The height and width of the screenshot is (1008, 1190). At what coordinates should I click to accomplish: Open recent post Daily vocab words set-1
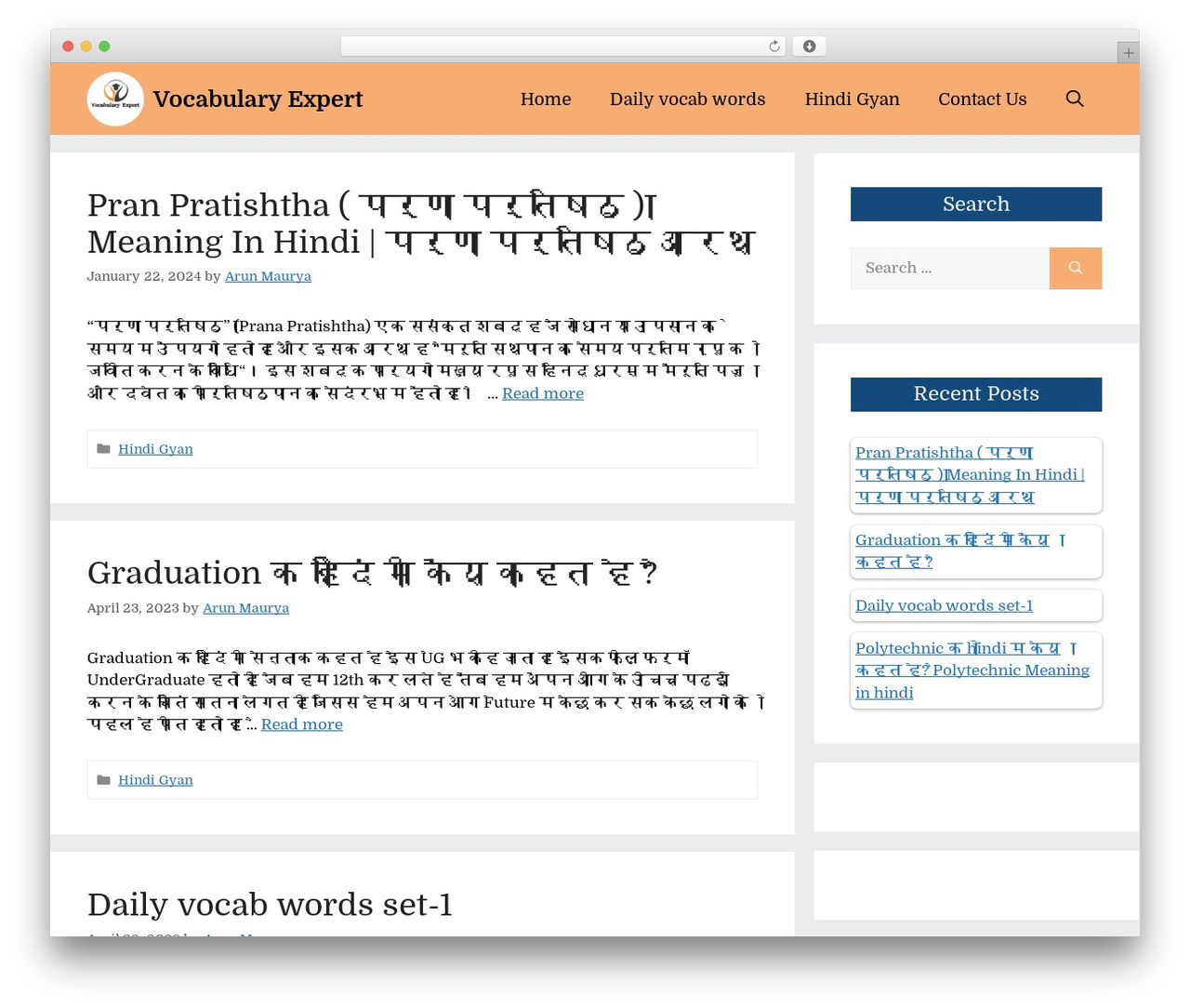coord(944,605)
